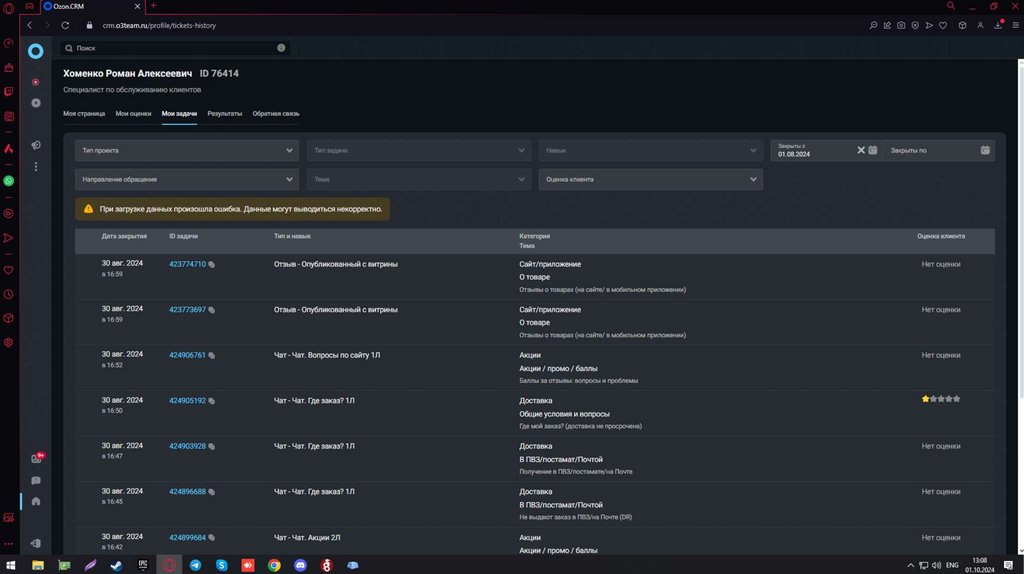The height and width of the screenshot is (574, 1024).
Task: Open notifications icon with 9+ badge
Action: (36, 459)
